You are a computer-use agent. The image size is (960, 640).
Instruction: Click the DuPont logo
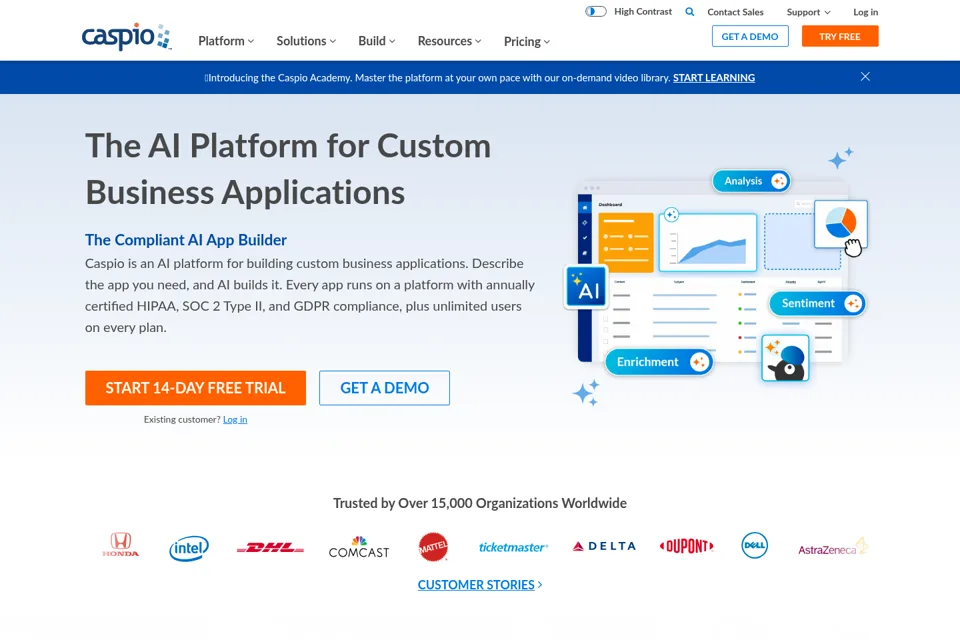(x=686, y=546)
